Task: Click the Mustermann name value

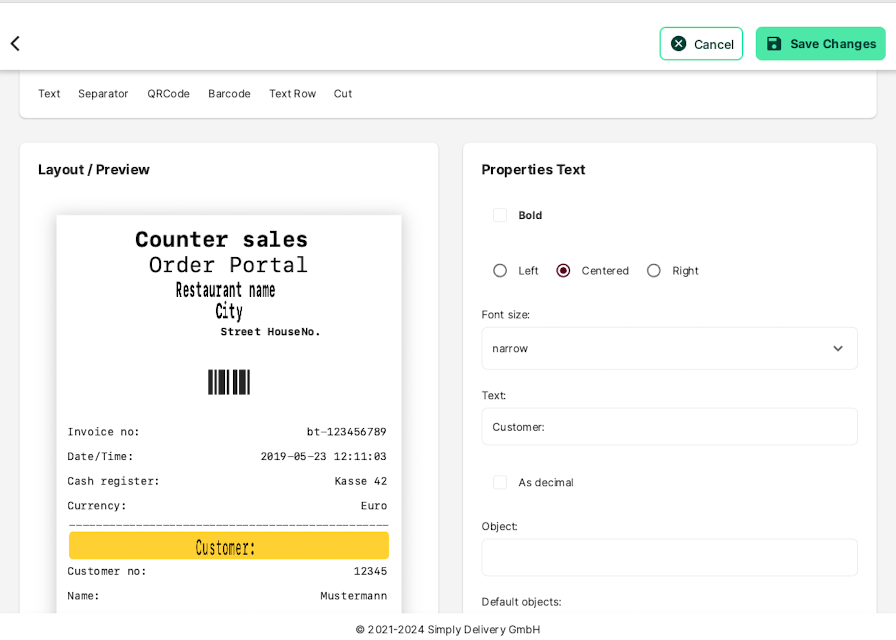Action: point(354,596)
